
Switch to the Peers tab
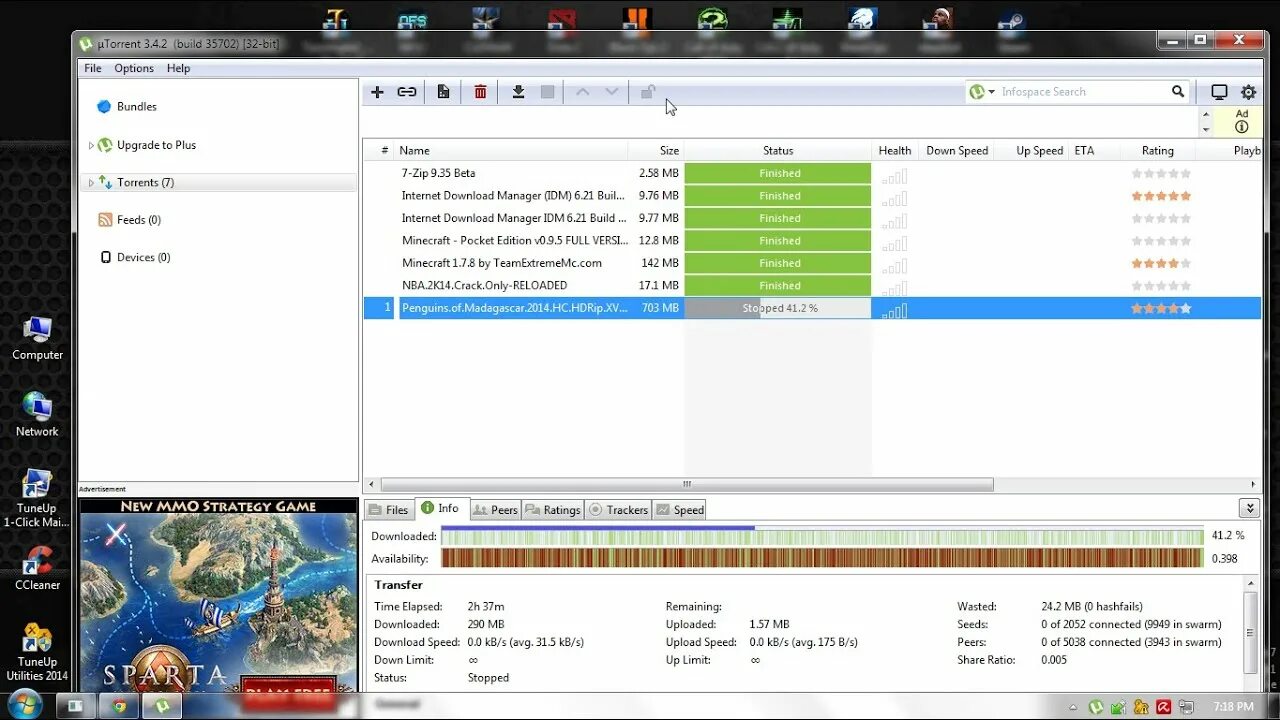[495, 510]
